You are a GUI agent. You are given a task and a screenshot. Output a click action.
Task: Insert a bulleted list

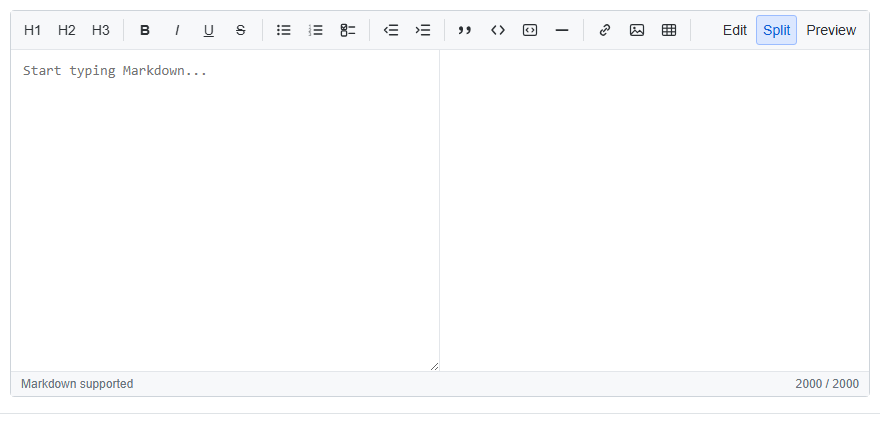pyautogui.click(x=284, y=30)
